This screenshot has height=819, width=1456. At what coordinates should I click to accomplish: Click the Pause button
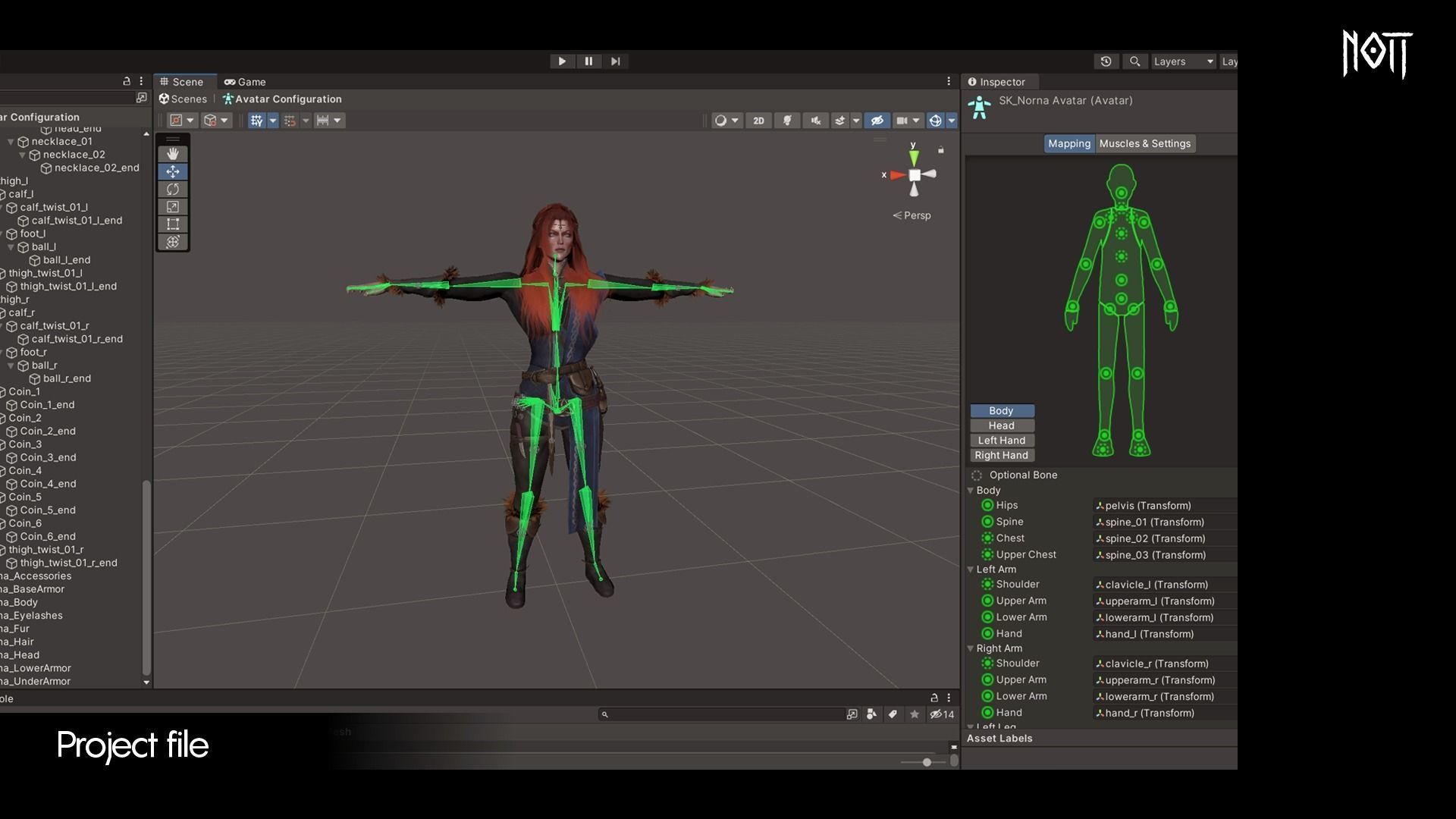(x=588, y=61)
